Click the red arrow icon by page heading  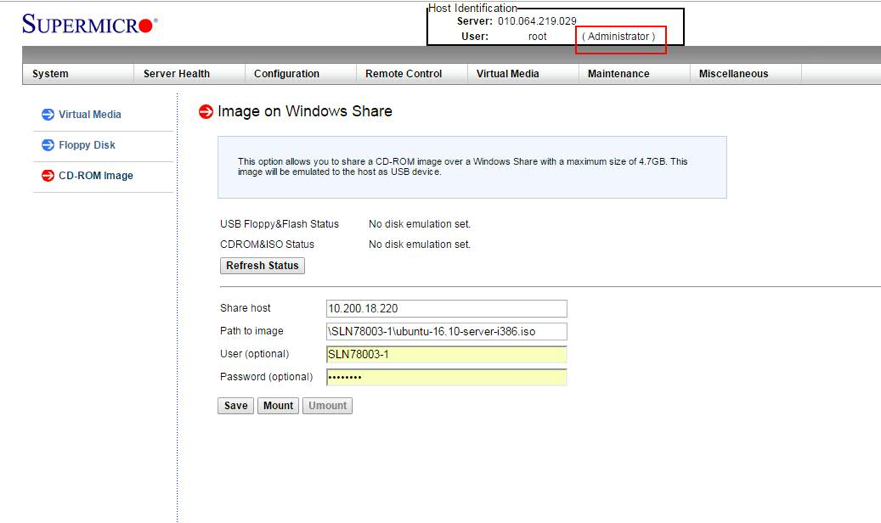click(x=206, y=112)
